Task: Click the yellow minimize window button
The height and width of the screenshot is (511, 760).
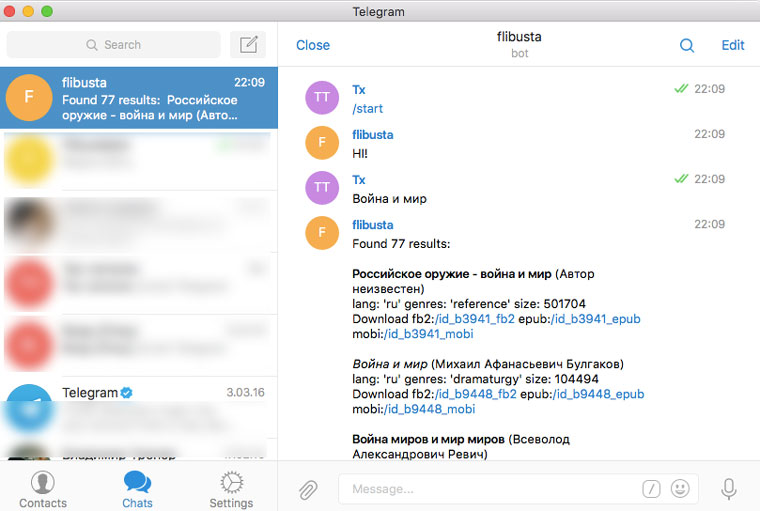Action: [x=28, y=11]
